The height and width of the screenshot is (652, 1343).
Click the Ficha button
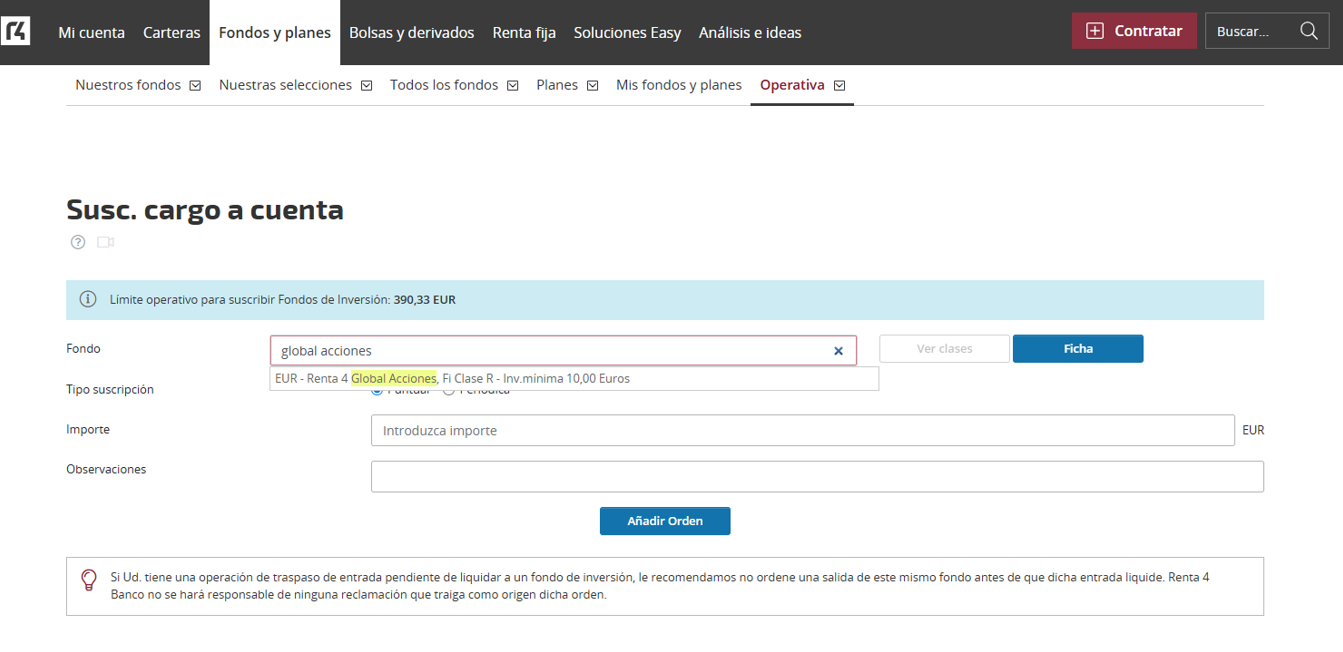point(1078,349)
